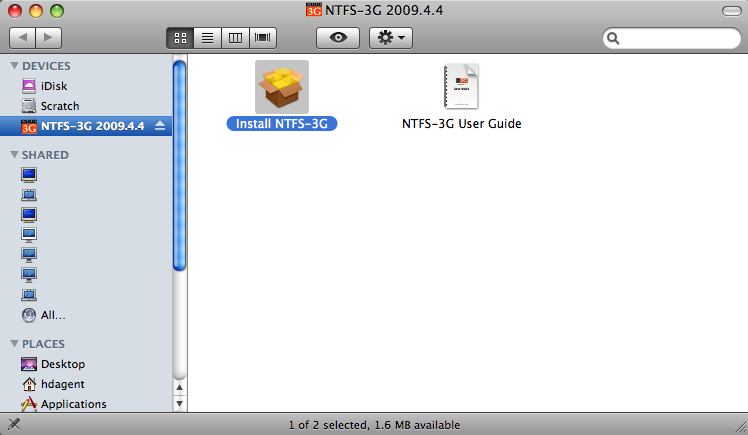Go back with the left arrow button
The height and width of the screenshot is (435, 748).
pyautogui.click(x=22, y=38)
